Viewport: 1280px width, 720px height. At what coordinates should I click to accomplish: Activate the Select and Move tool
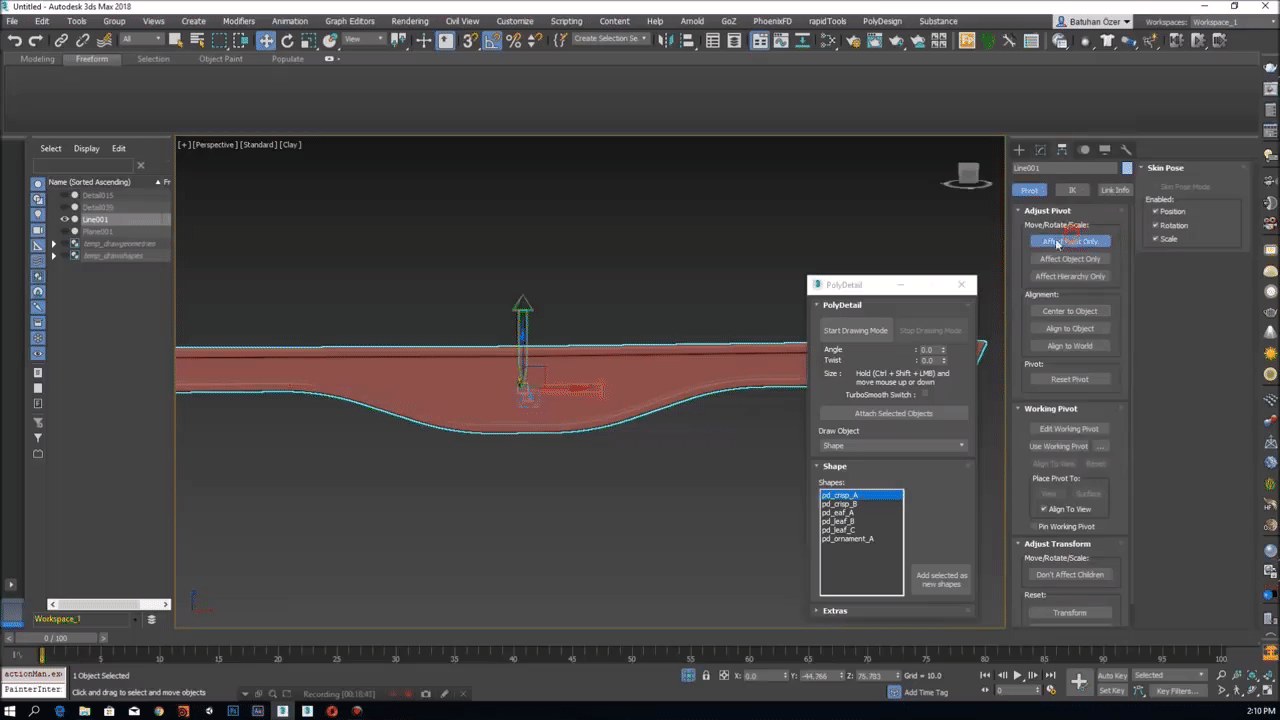265,41
